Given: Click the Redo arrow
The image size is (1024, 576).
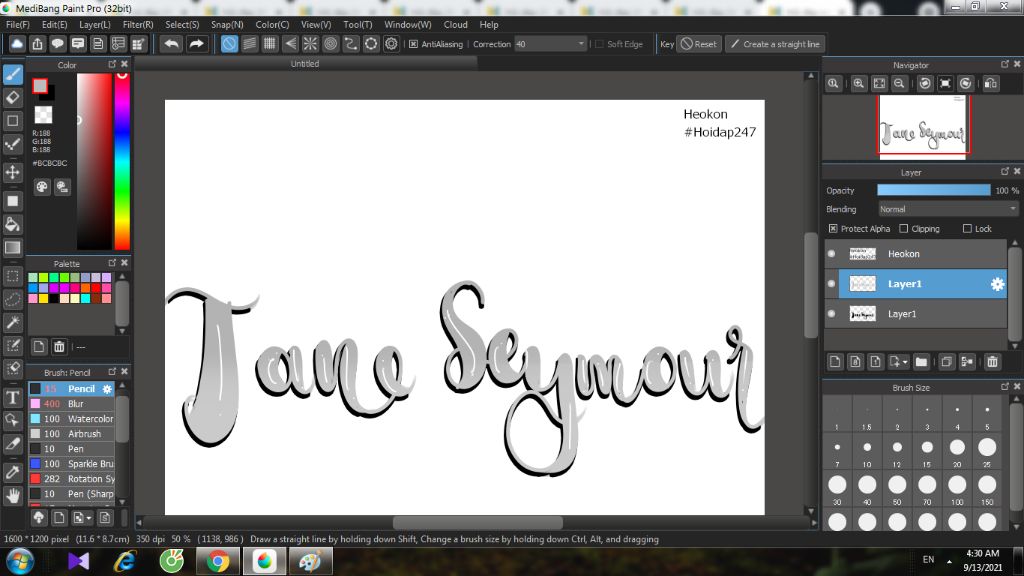Looking at the screenshot, I should tap(196, 44).
